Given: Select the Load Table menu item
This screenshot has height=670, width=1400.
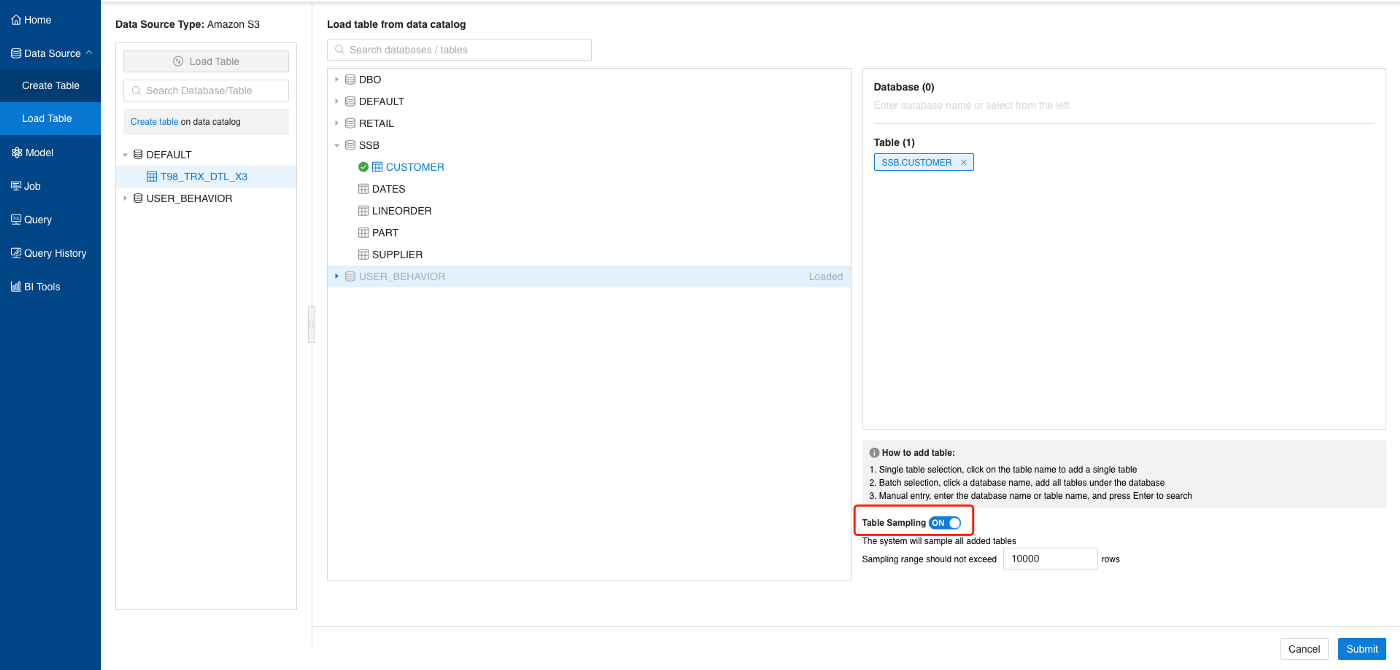Looking at the screenshot, I should point(50,118).
